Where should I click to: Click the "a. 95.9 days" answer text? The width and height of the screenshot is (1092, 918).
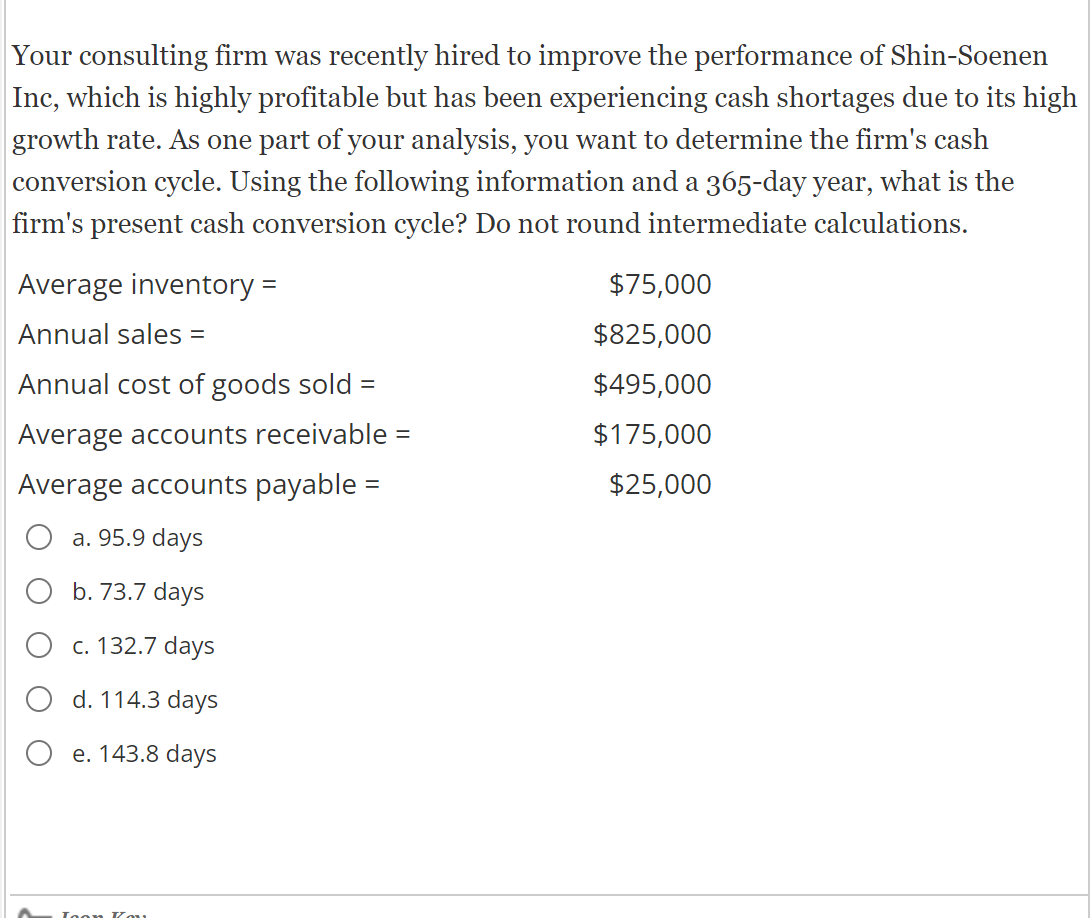click(138, 538)
